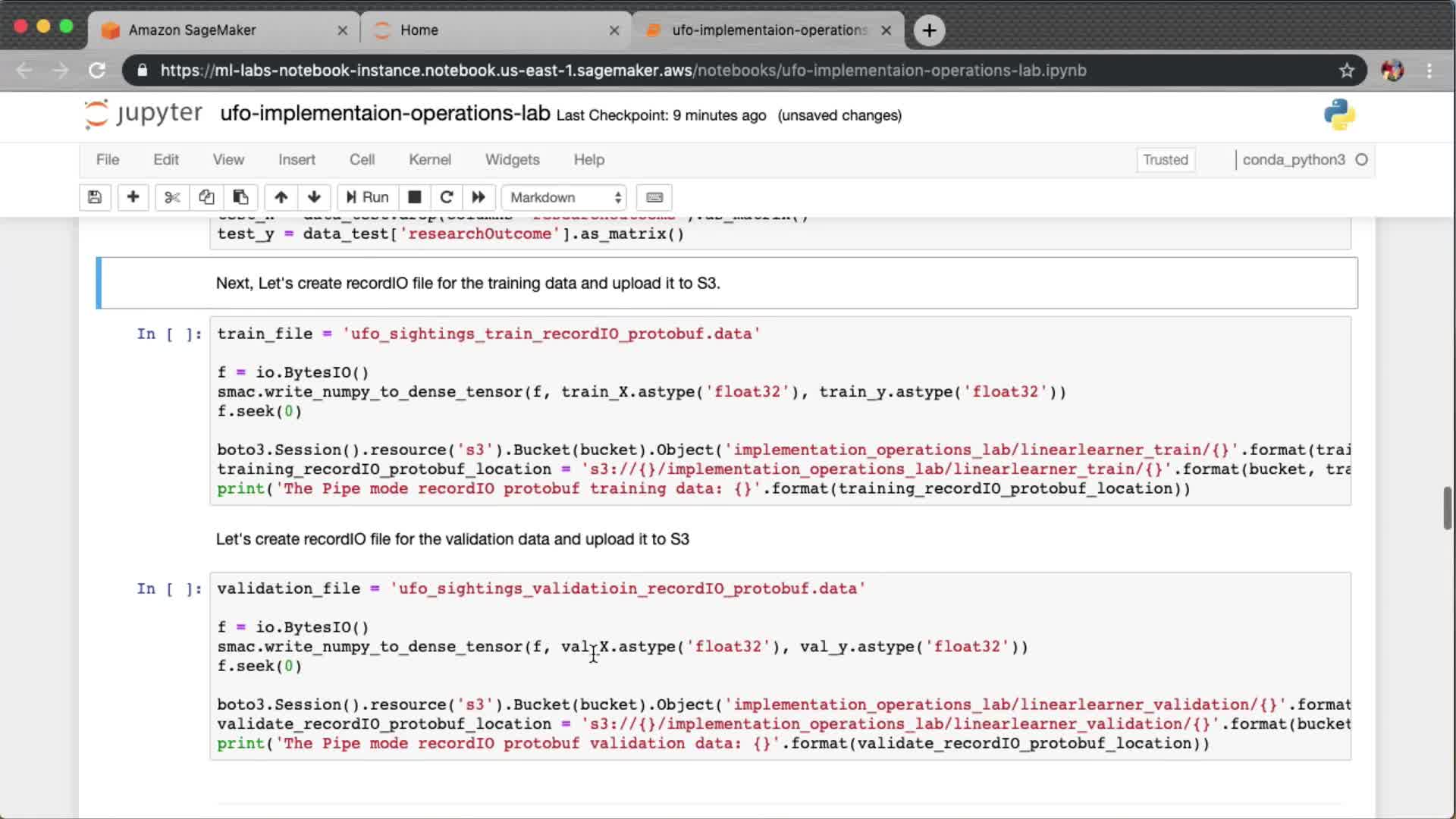Click the browser address bar URL
Screen dimensions: 1456x819
[622, 71]
